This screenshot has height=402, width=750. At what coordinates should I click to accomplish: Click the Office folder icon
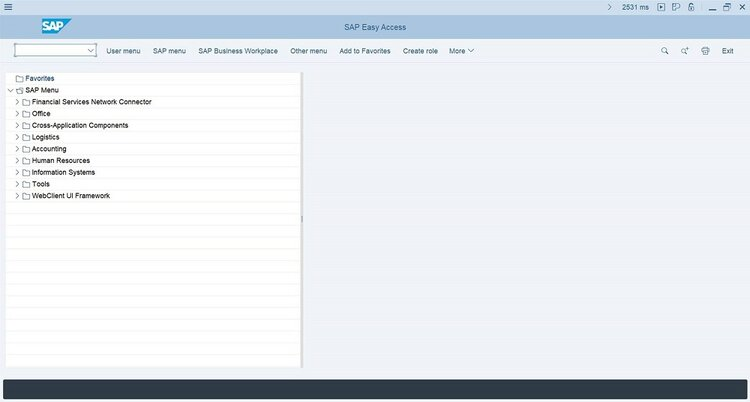coord(26,114)
